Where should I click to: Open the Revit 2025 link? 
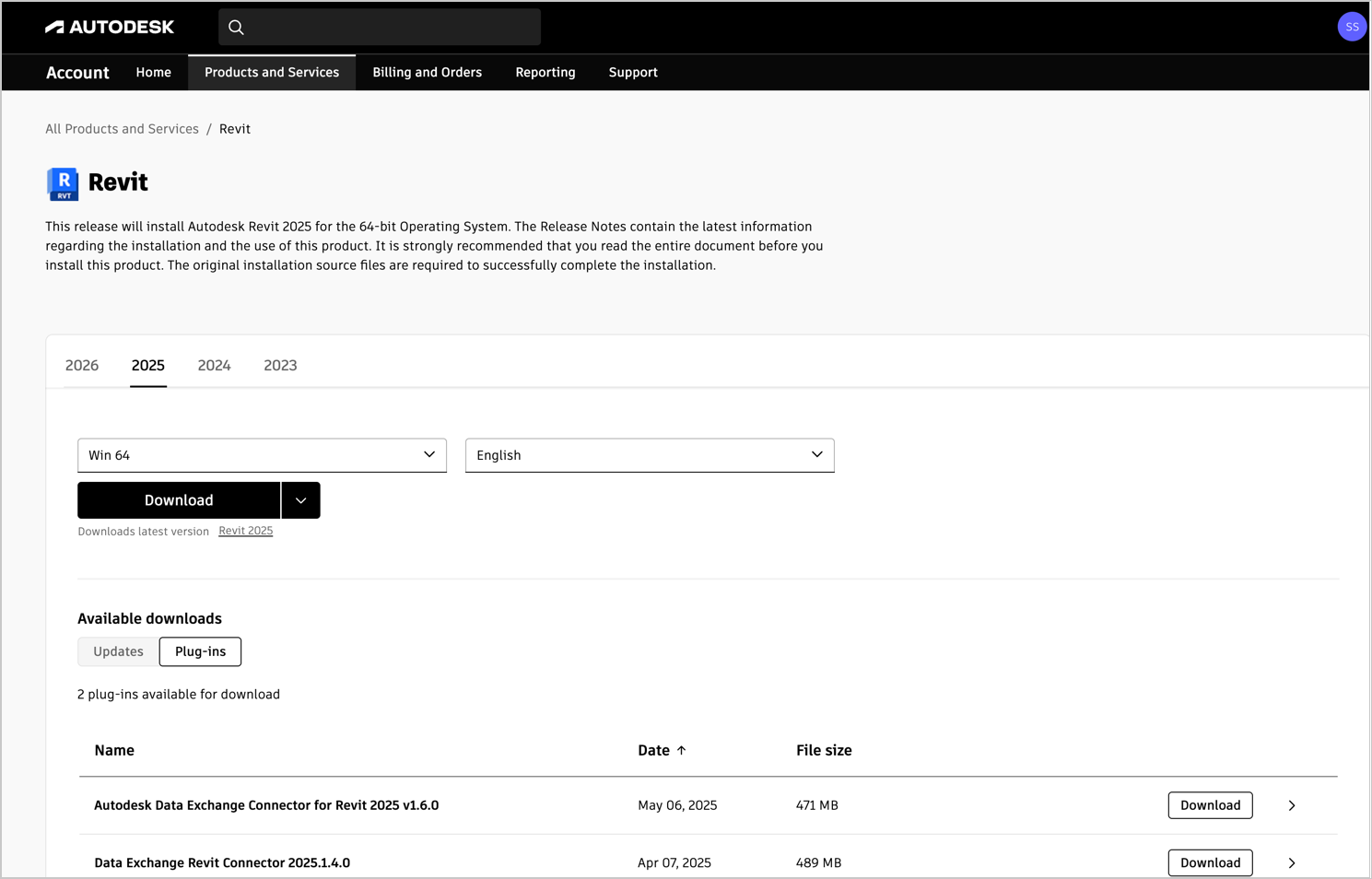246,532
